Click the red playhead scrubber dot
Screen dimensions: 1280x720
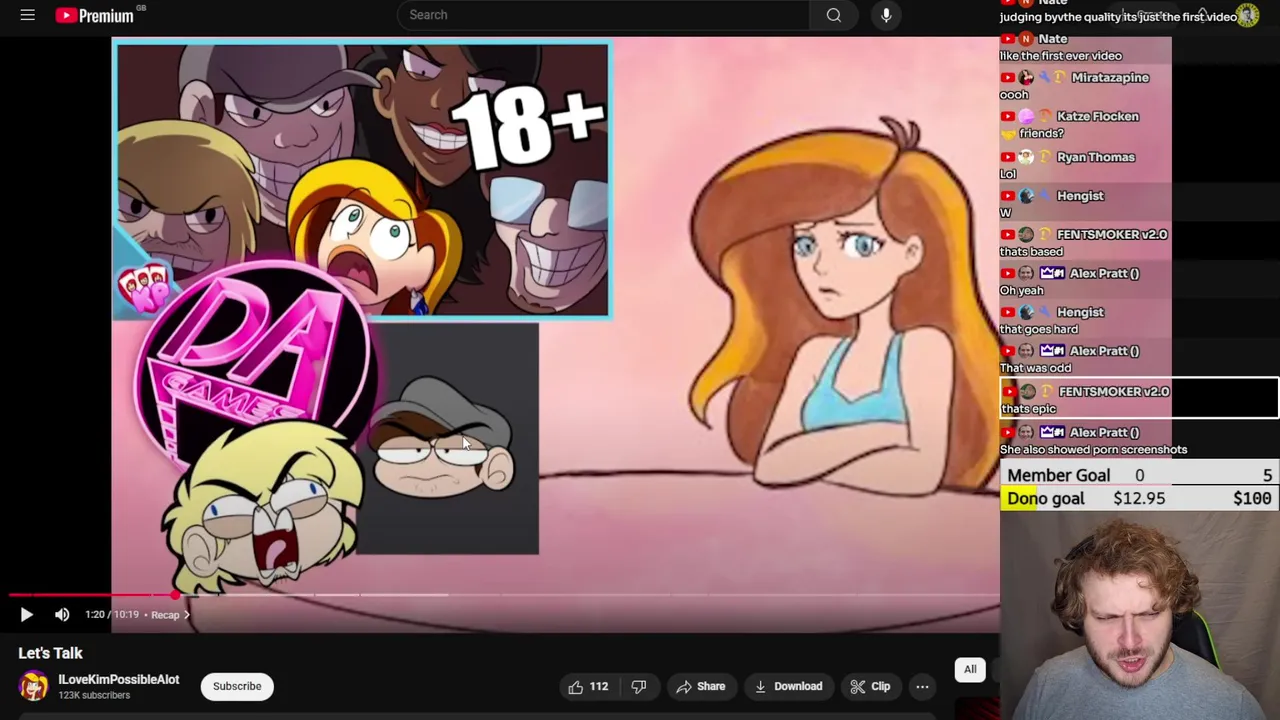176,595
